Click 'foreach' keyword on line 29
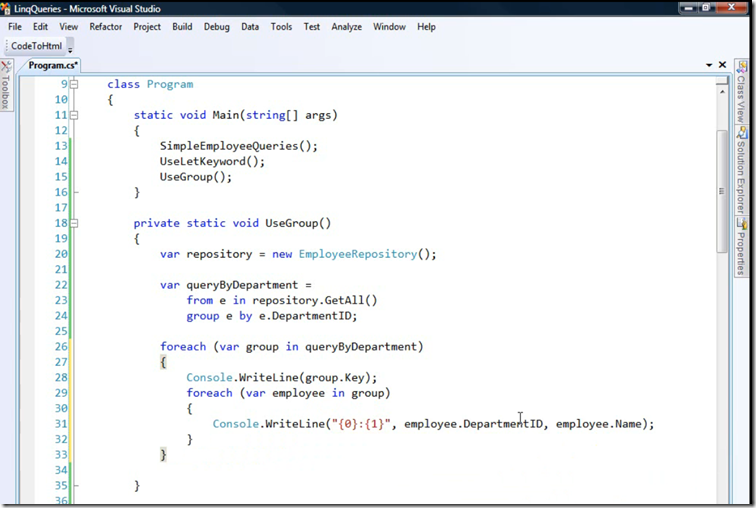This screenshot has width=756, height=508. click(209, 393)
